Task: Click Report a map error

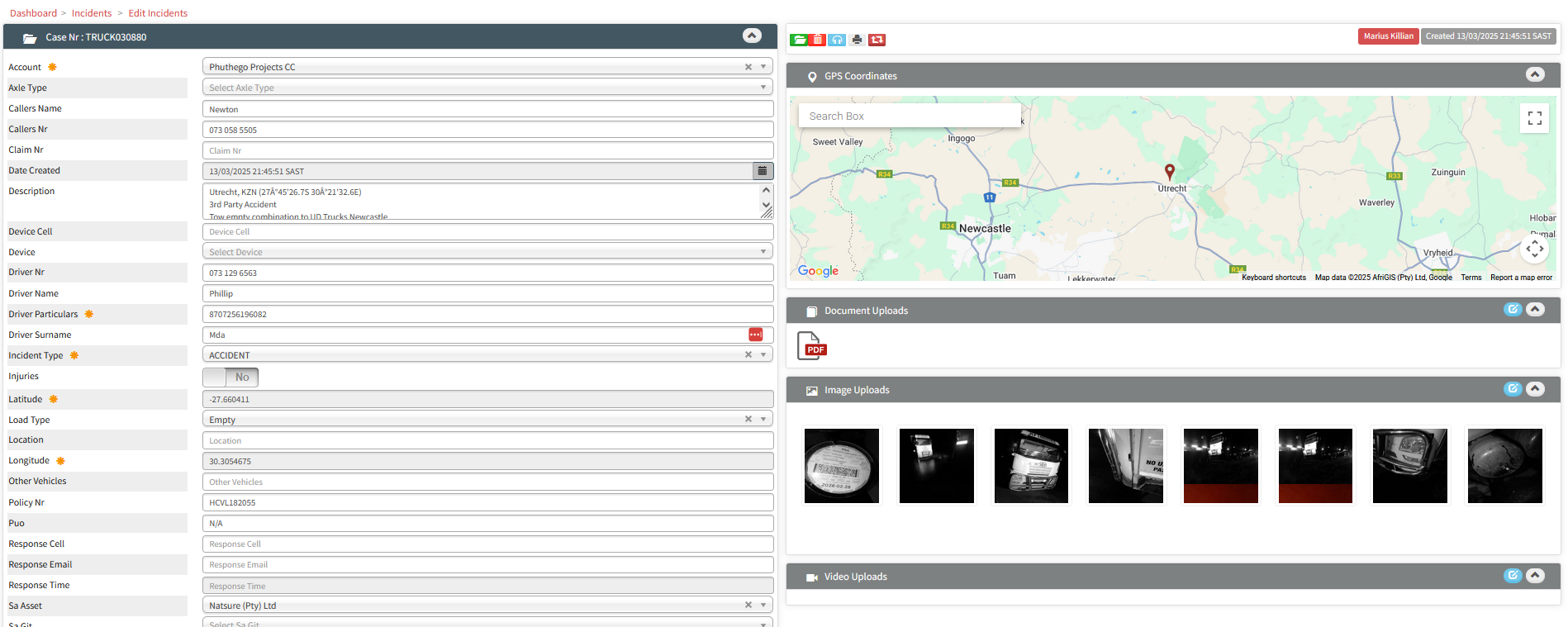Action: (x=1521, y=278)
